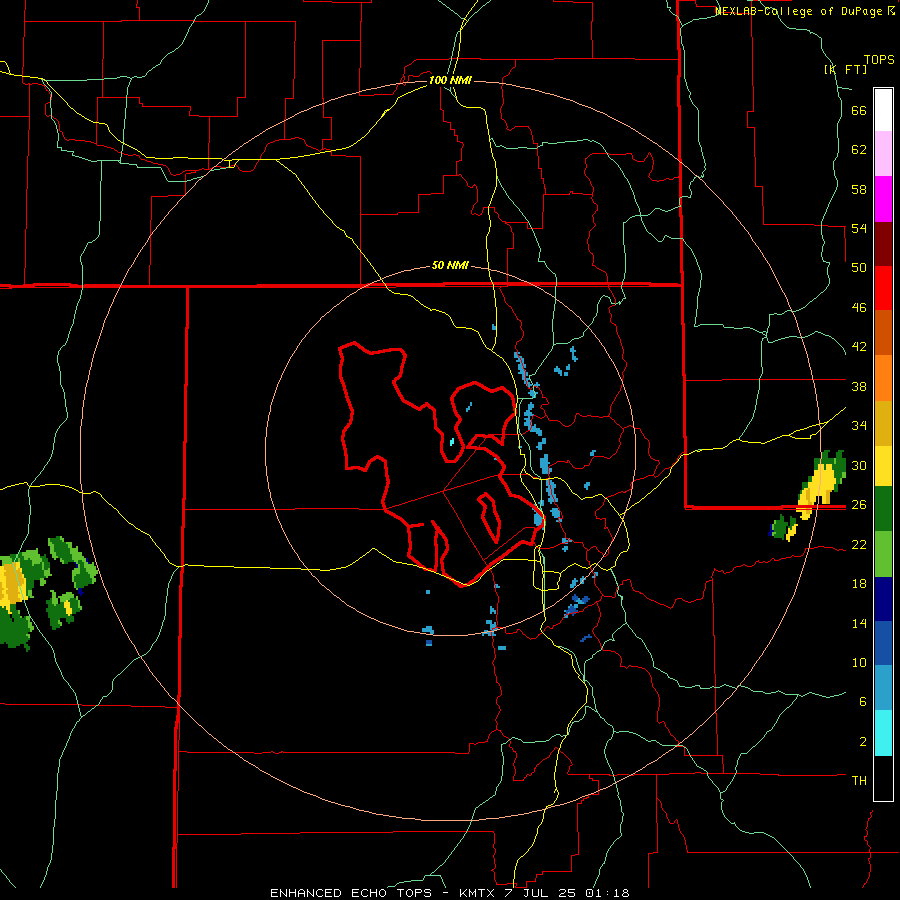
Task: Click the "58" scale value
Action: [x=859, y=189]
